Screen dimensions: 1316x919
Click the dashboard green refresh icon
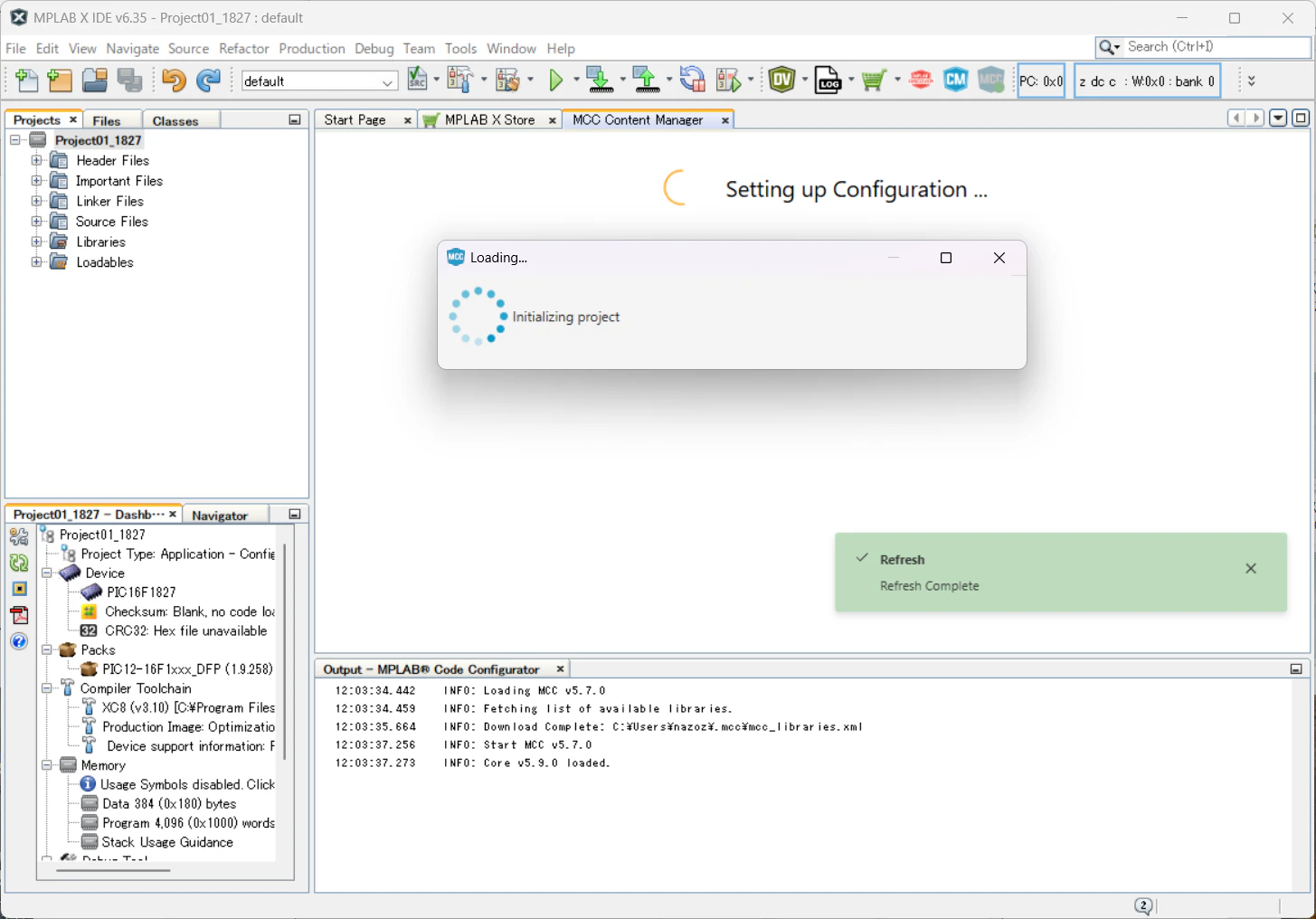19,563
